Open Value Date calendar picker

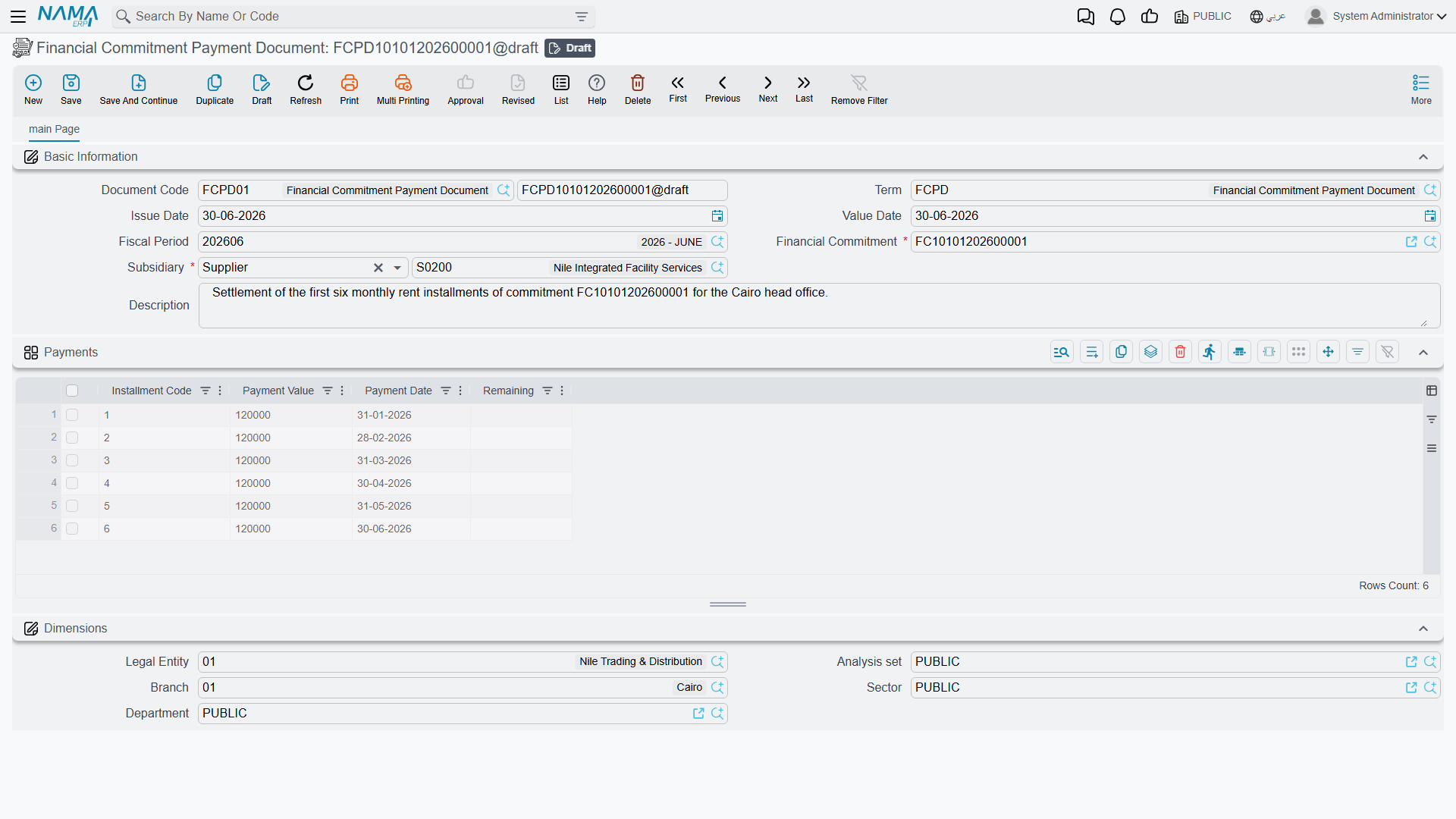1430,216
